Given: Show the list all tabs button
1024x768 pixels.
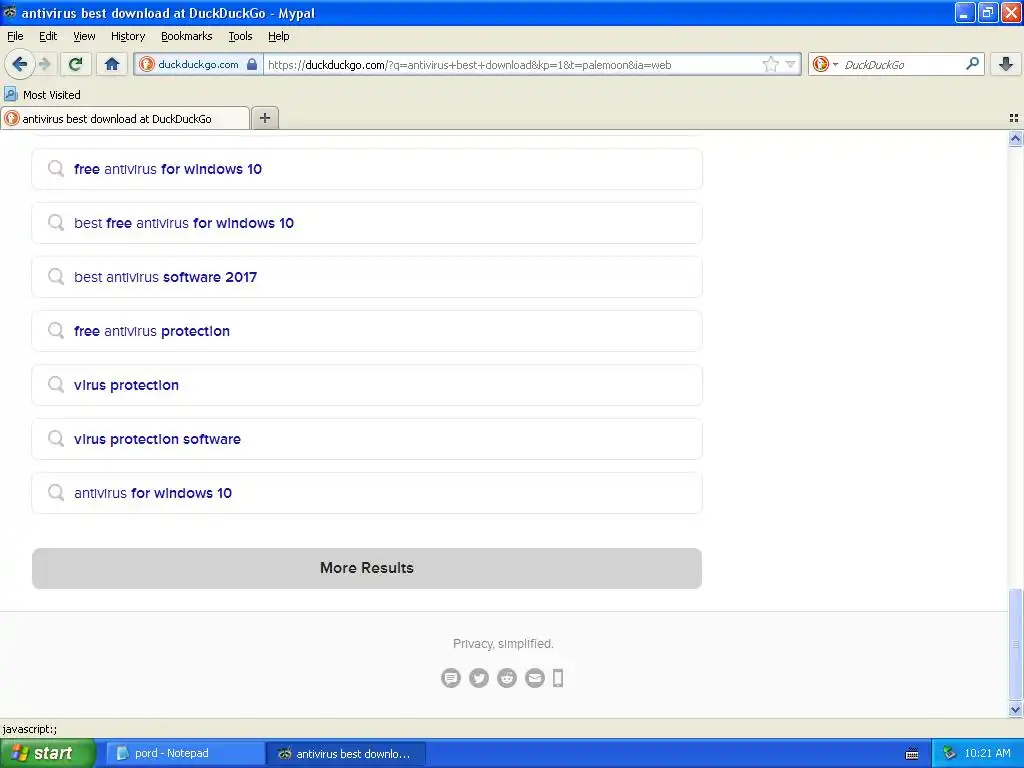Looking at the screenshot, I should click(1014, 118).
